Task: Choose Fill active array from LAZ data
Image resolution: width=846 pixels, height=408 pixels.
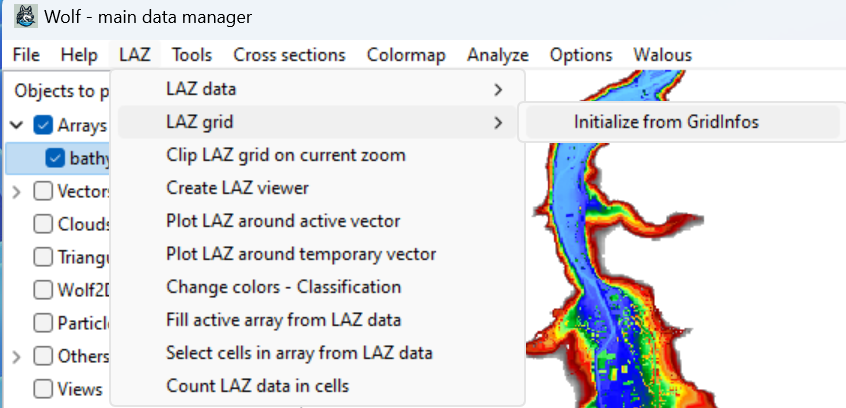Action: coord(283,320)
